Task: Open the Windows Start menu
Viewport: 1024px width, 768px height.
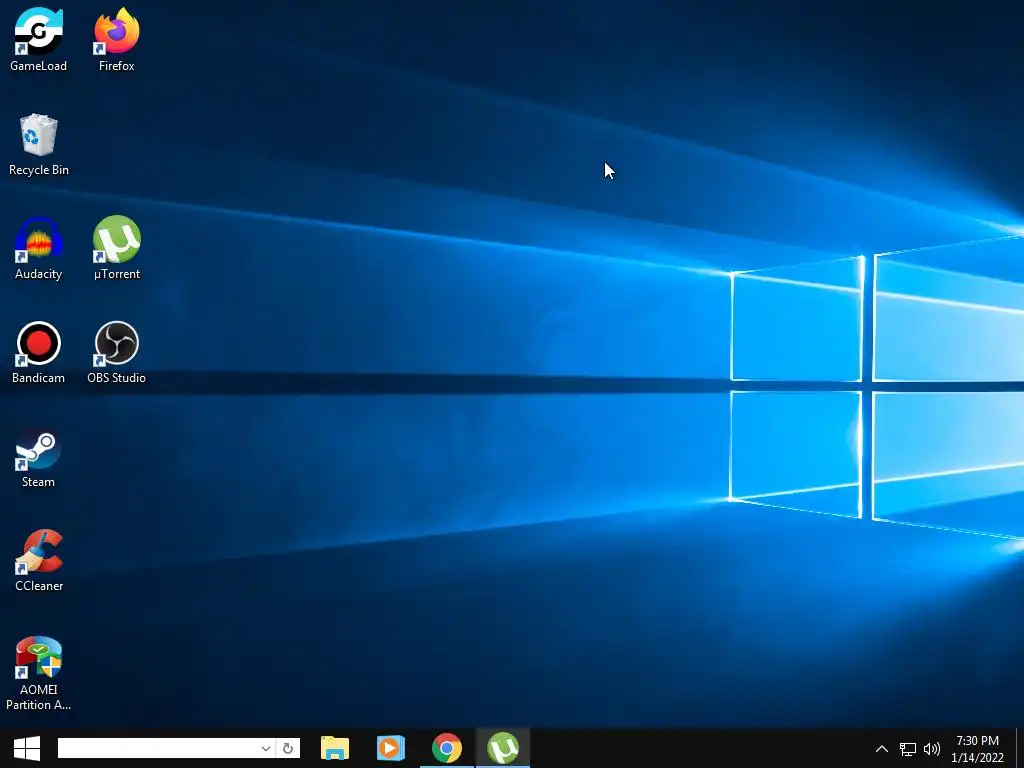Action: tap(27, 748)
